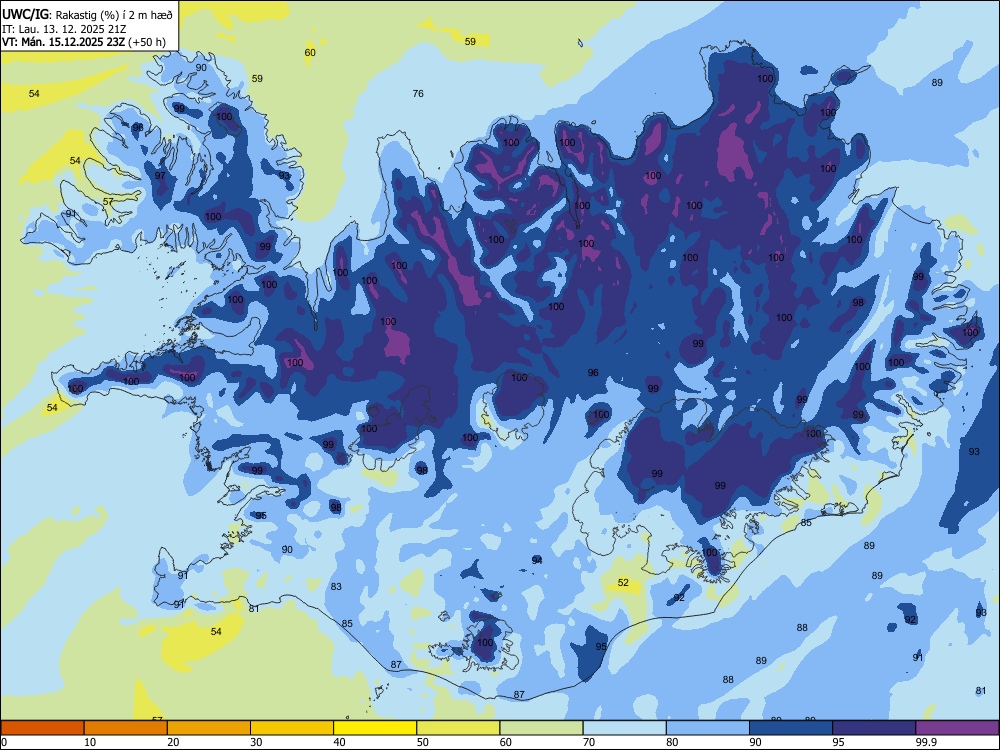The width and height of the screenshot is (1000, 750).
Task: Click the '76' humidity value over the sea
Action: 418,94
